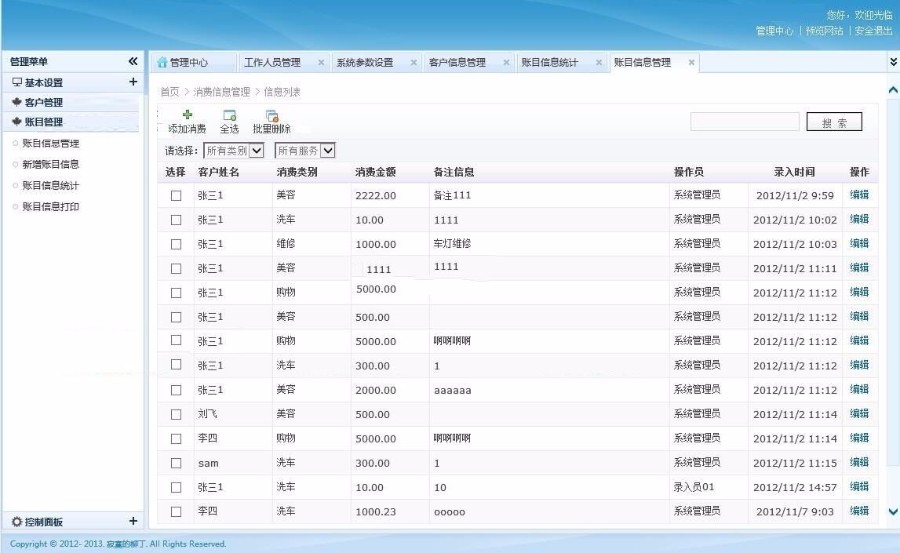Screen dimensions: 900x553
Task: Click the 全选 select-all icon
Action: 229,115
